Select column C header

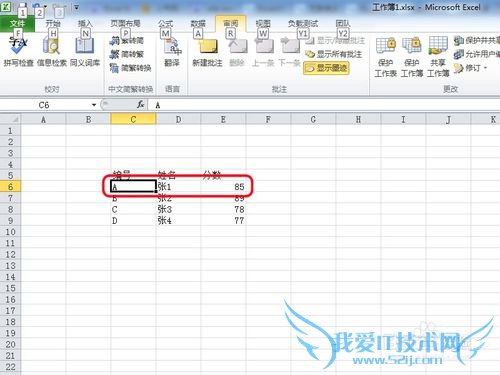pyautogui.click(x=133, y=119)
